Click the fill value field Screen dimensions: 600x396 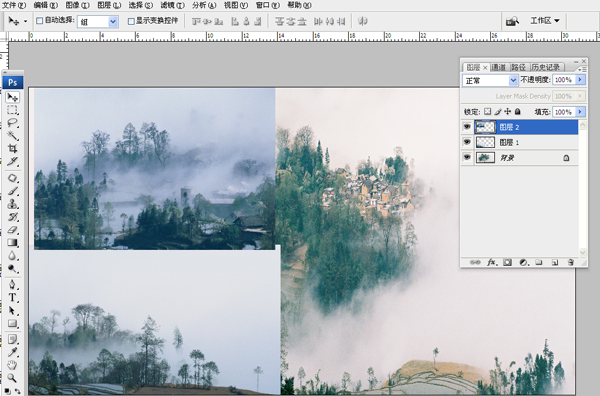pos(564,112)
